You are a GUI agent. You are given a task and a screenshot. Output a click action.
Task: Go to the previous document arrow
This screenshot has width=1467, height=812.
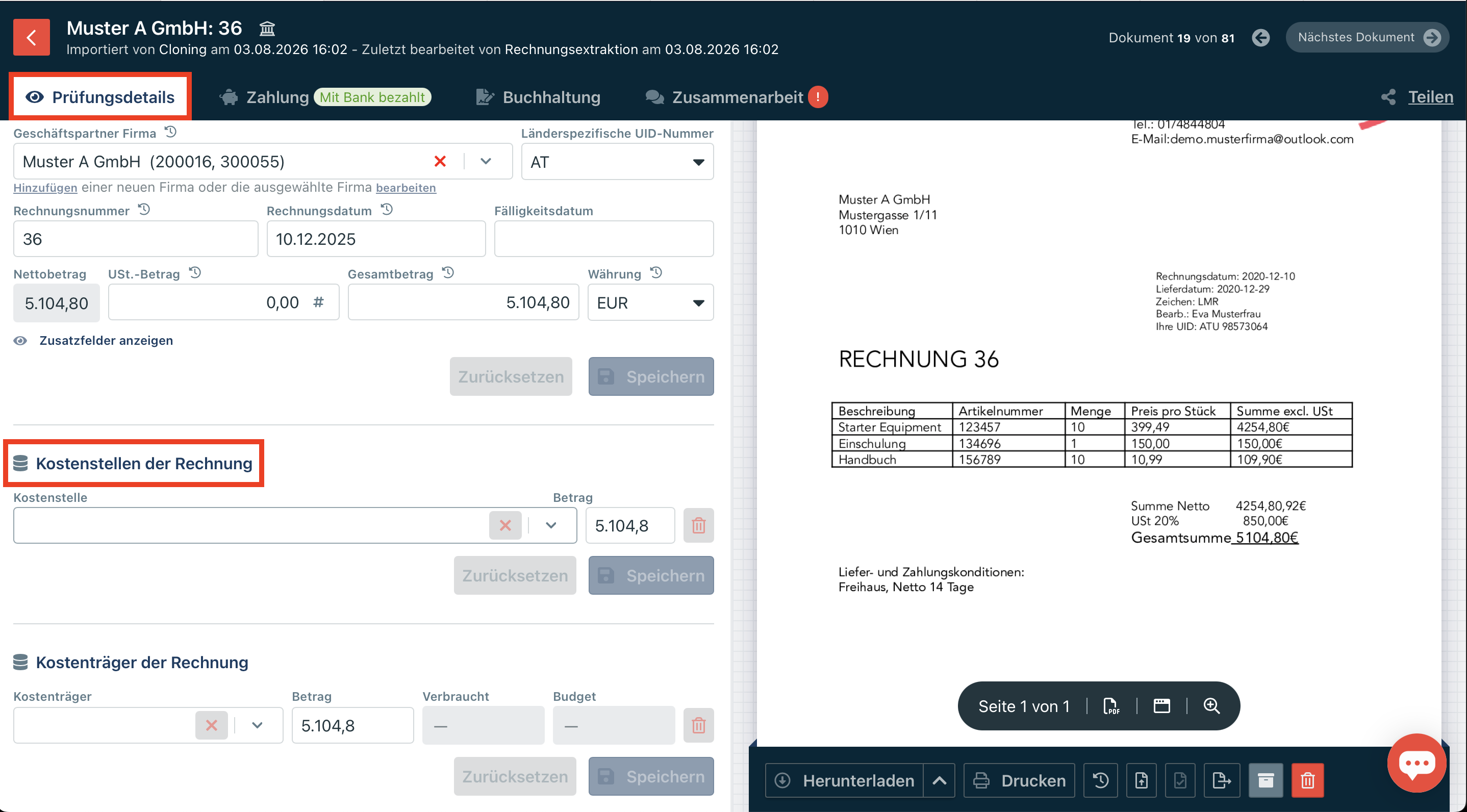click(x=1260, y=38)
